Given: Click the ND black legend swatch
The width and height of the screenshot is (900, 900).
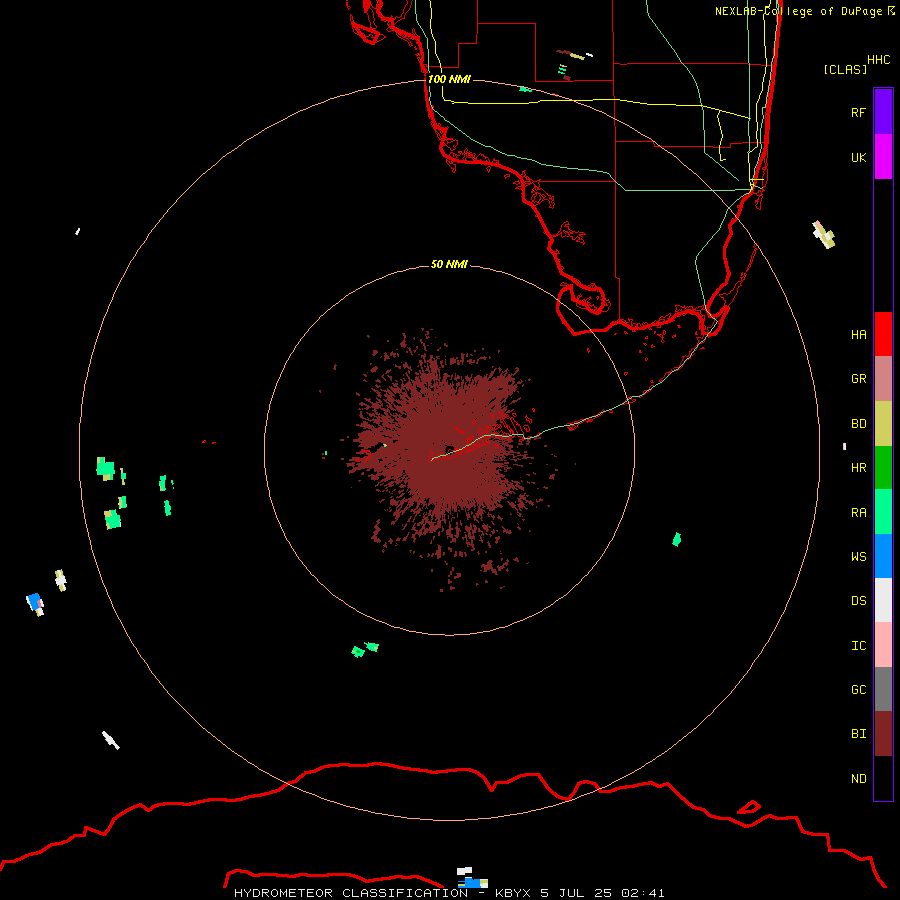Looking at the screenshot, I should click(883, 778).
